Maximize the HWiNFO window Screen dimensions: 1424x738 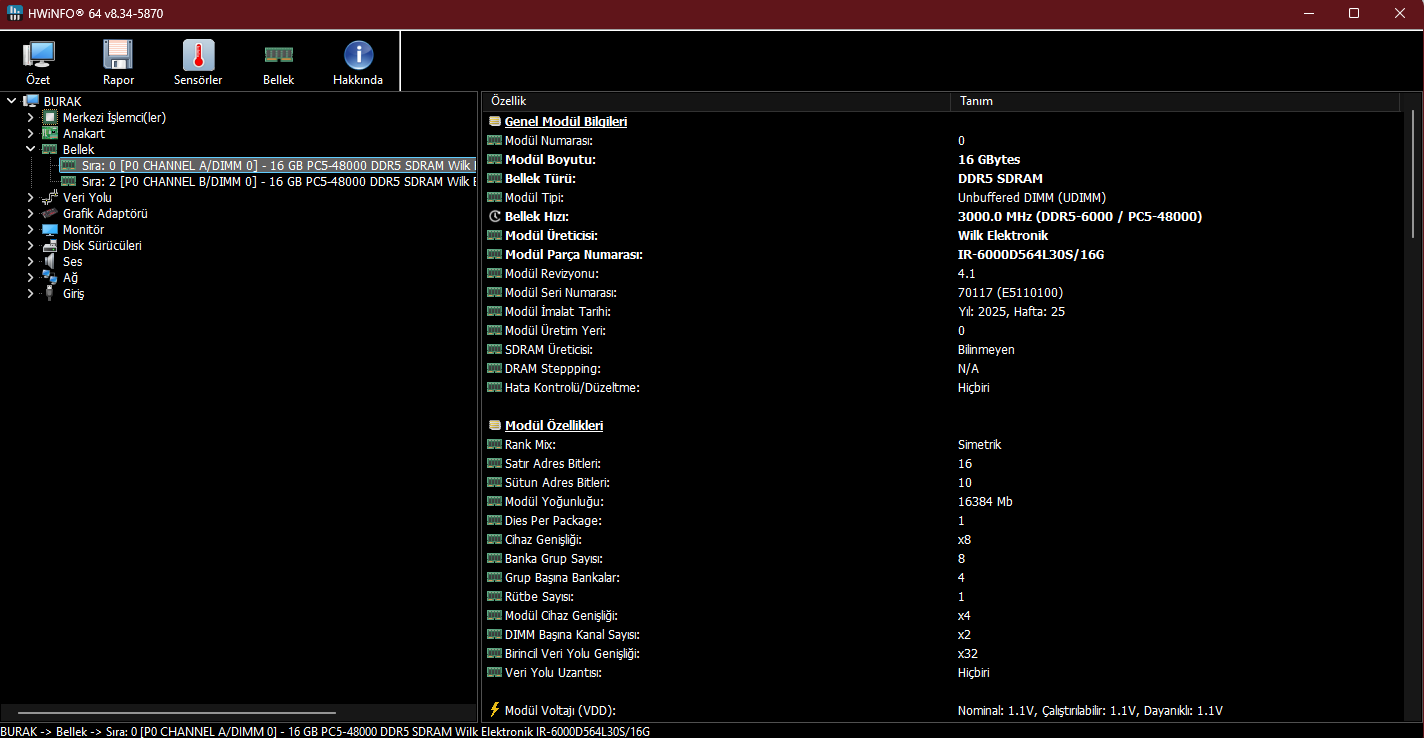1354,13
